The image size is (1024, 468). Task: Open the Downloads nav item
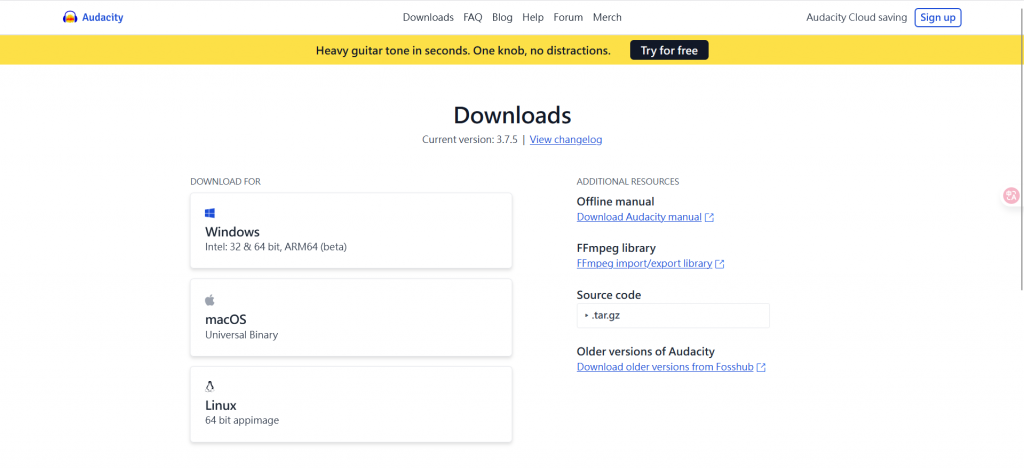(428, 18)
